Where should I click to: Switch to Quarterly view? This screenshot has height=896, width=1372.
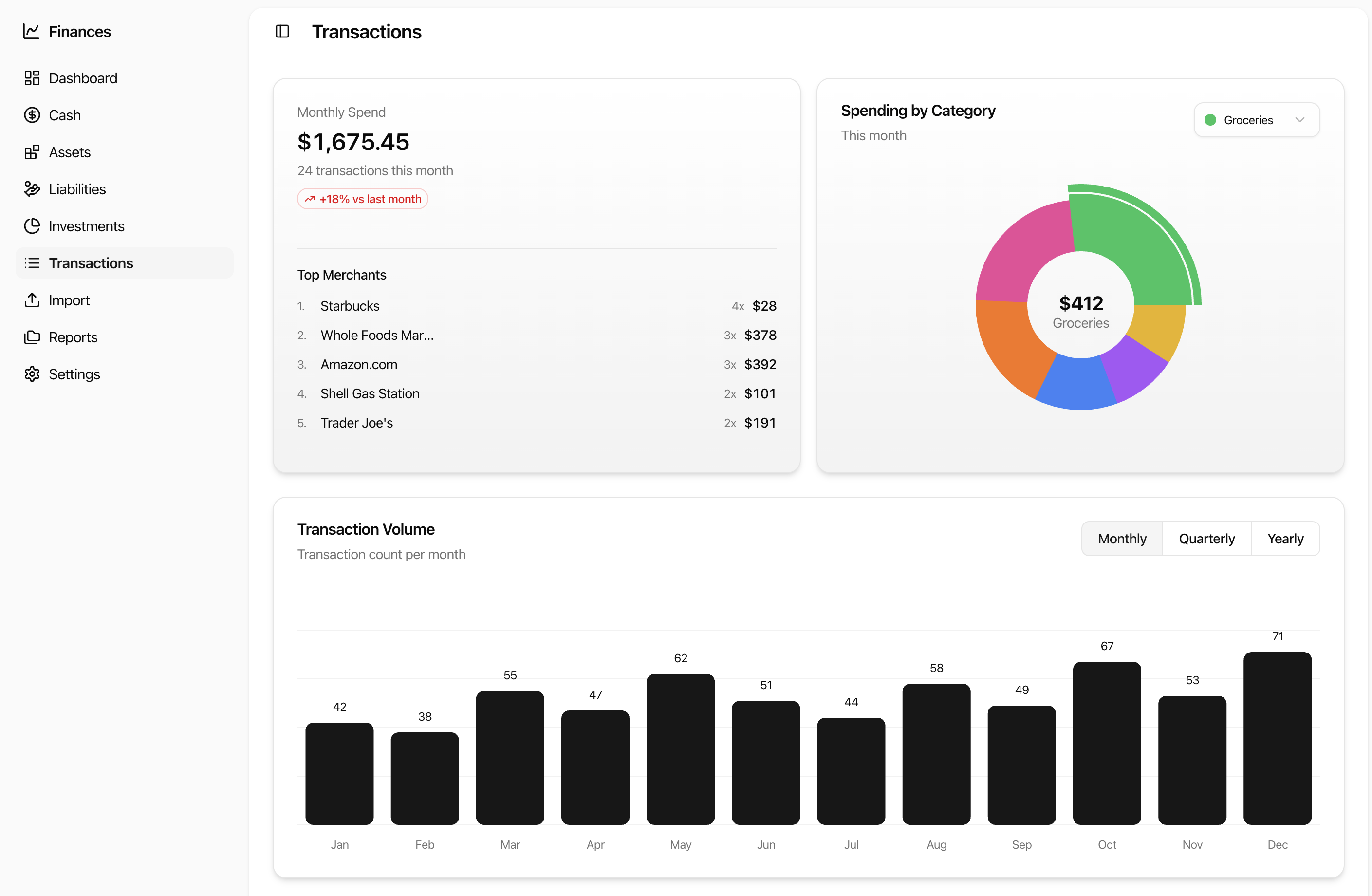[1207, 538]
